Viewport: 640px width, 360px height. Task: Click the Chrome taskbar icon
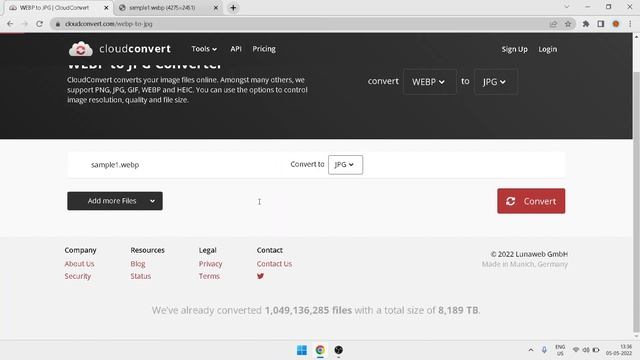(x=320, y=350)
